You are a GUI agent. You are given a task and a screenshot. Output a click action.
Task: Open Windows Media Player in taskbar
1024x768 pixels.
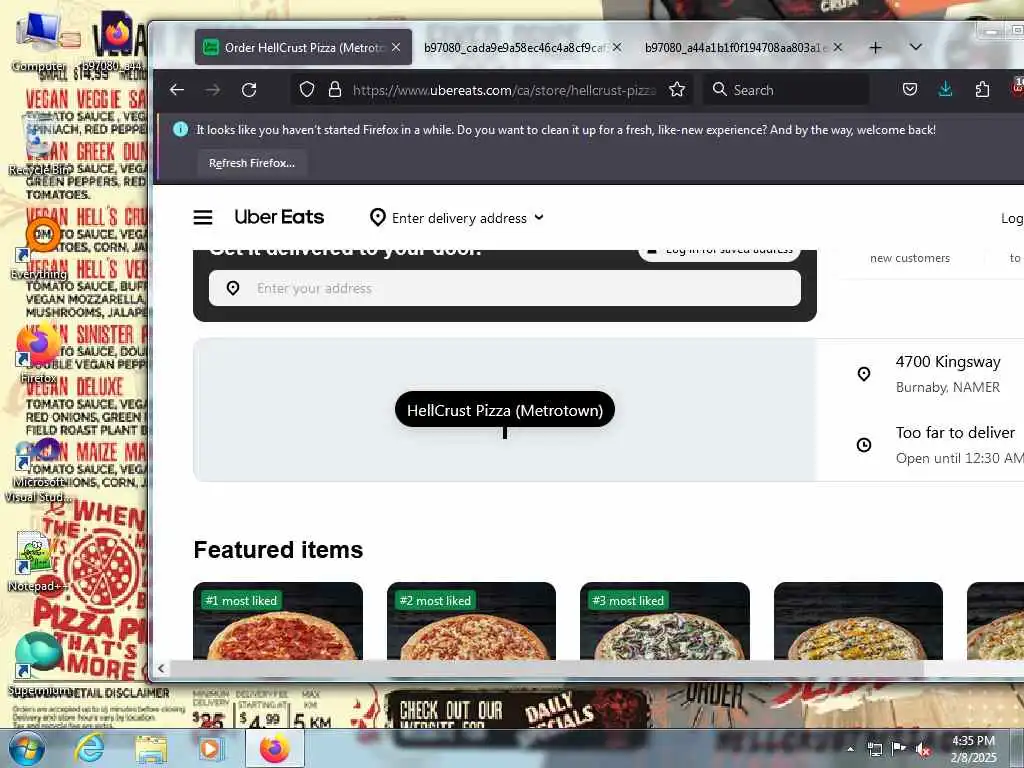(x=210, y=749)
